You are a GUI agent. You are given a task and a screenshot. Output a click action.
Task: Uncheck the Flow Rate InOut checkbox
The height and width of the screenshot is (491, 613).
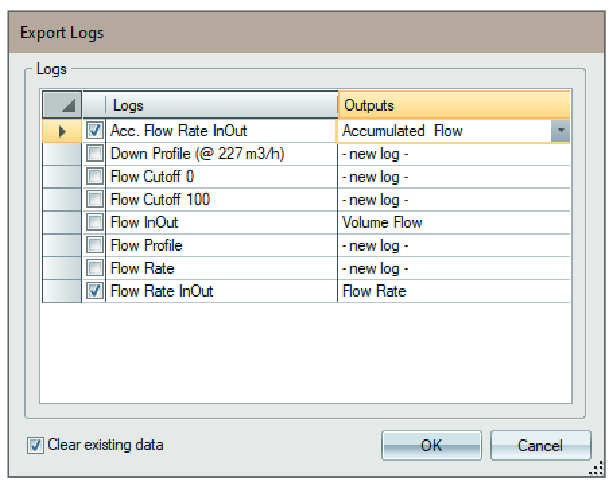tap(95, 291)
